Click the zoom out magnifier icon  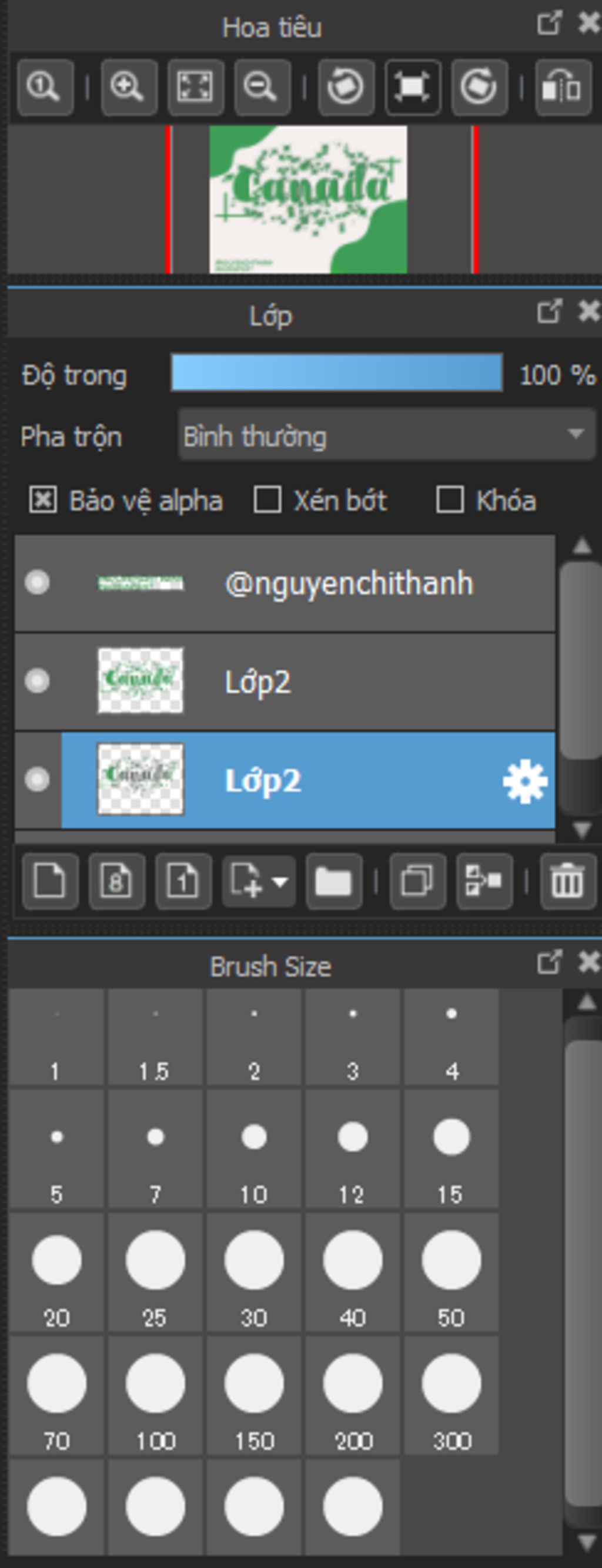[262, 87]
